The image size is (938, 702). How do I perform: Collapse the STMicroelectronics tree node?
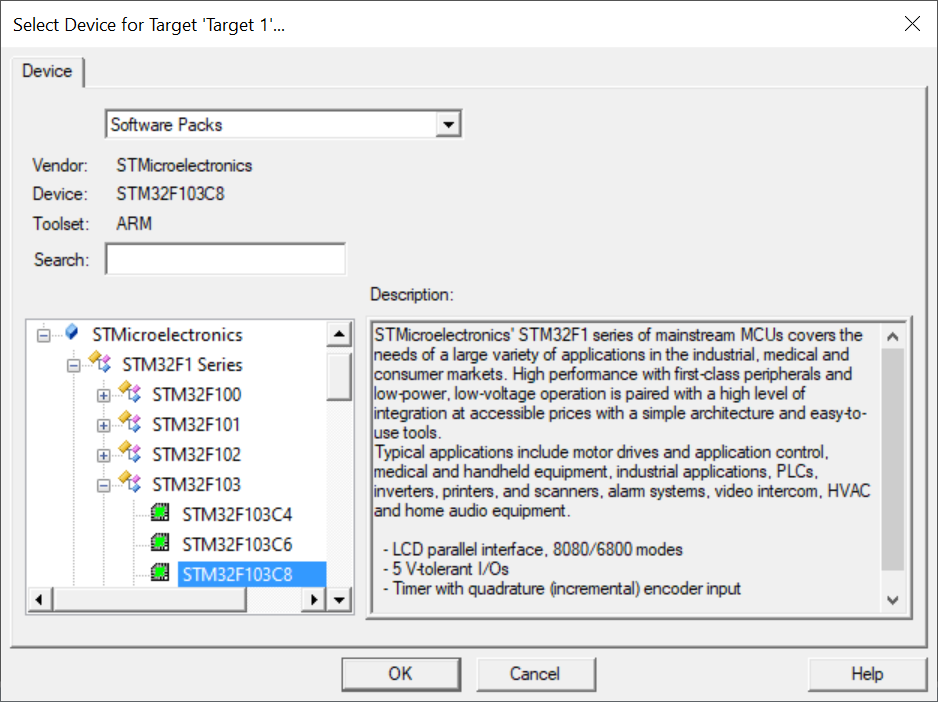[44, 335]
